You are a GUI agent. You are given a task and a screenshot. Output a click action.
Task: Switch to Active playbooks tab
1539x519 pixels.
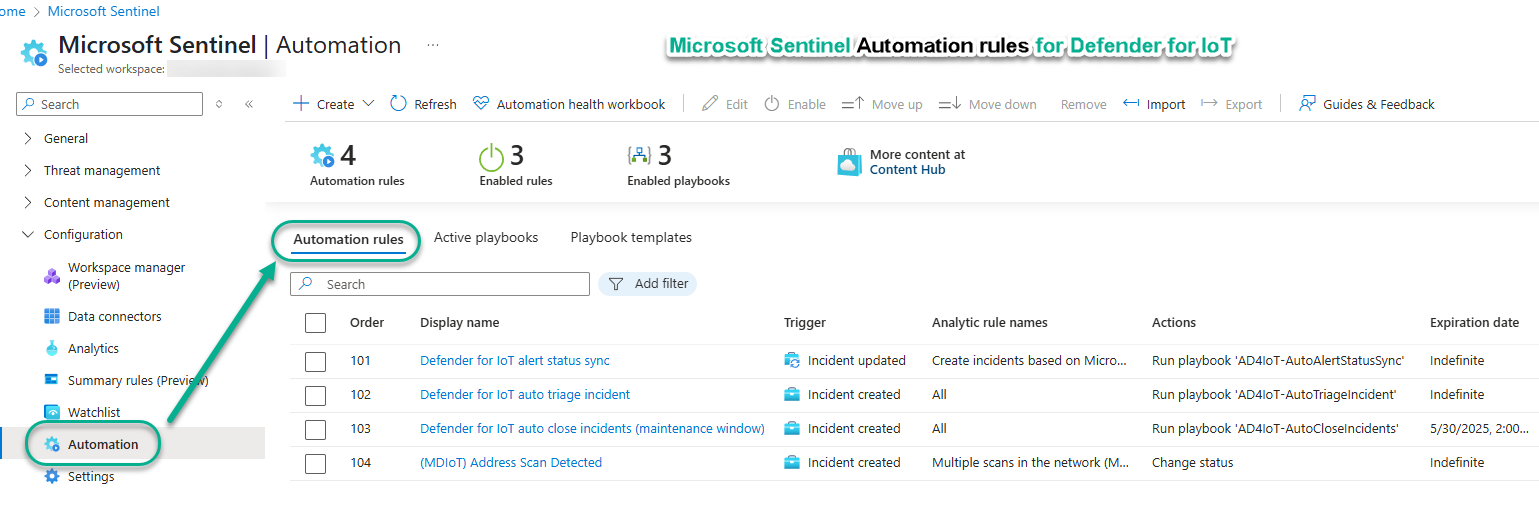pyautogui.click(x=486, y=237)
